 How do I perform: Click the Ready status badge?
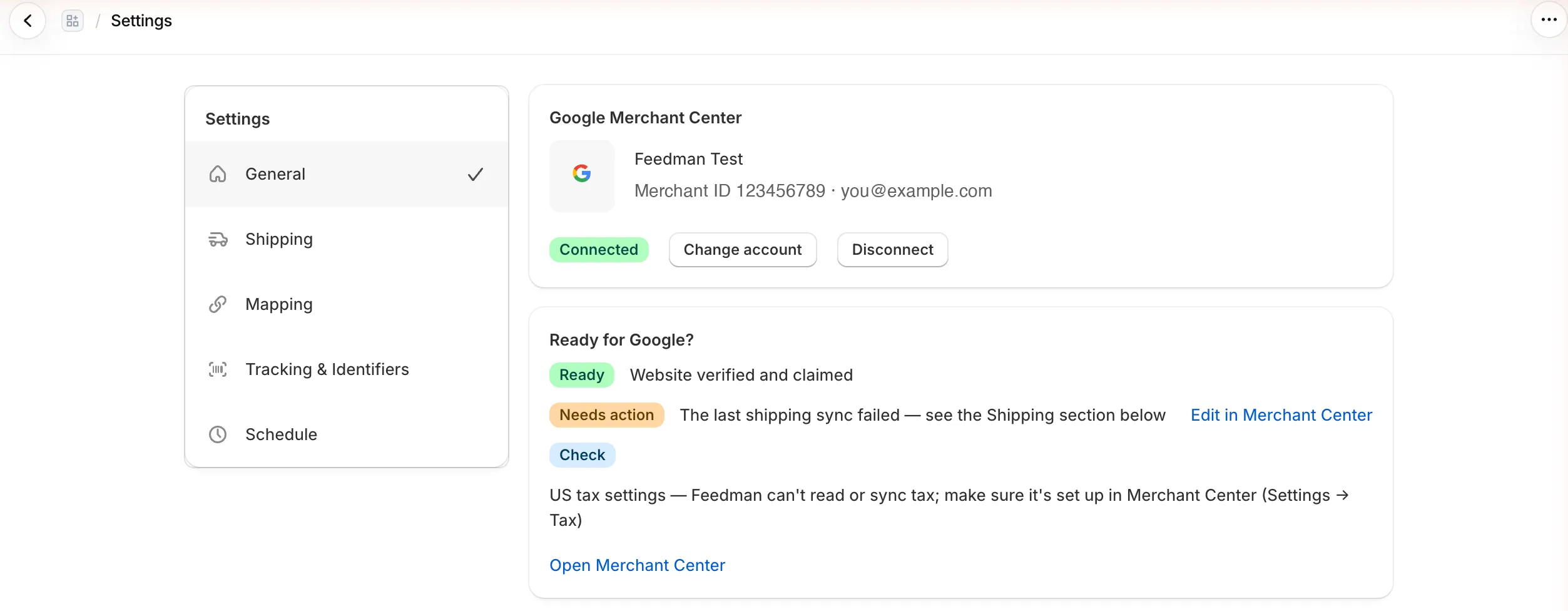pyautogui.click(x=582, y=375)
